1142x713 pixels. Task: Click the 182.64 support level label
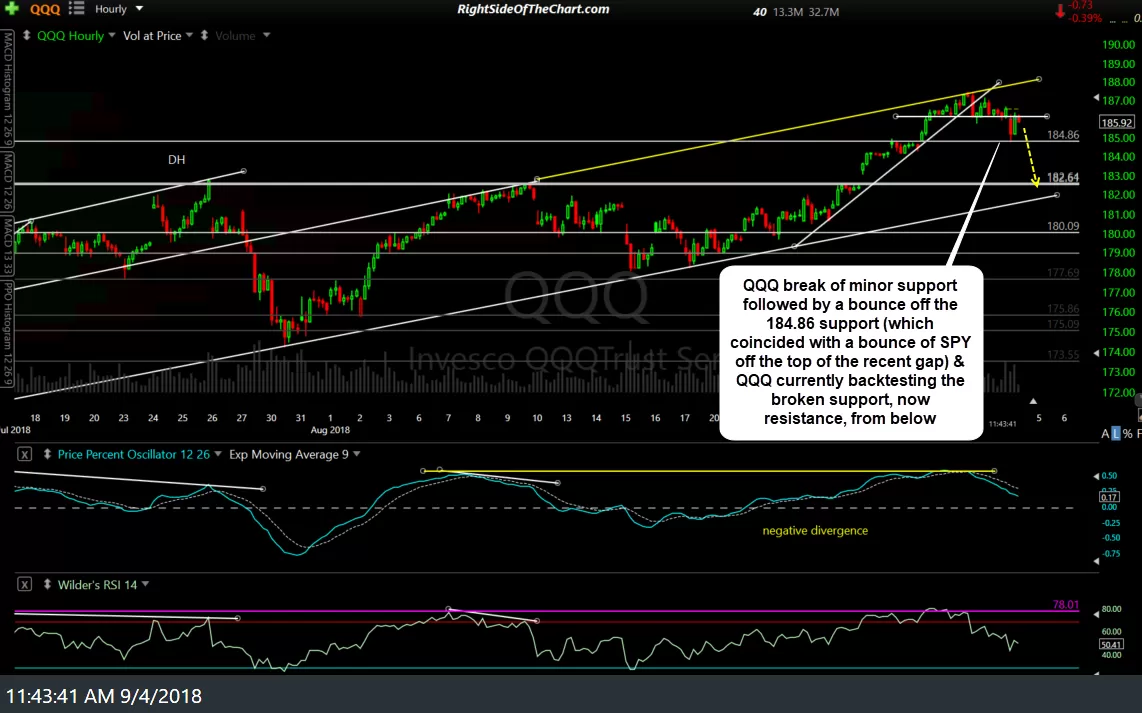[1063, 177]
